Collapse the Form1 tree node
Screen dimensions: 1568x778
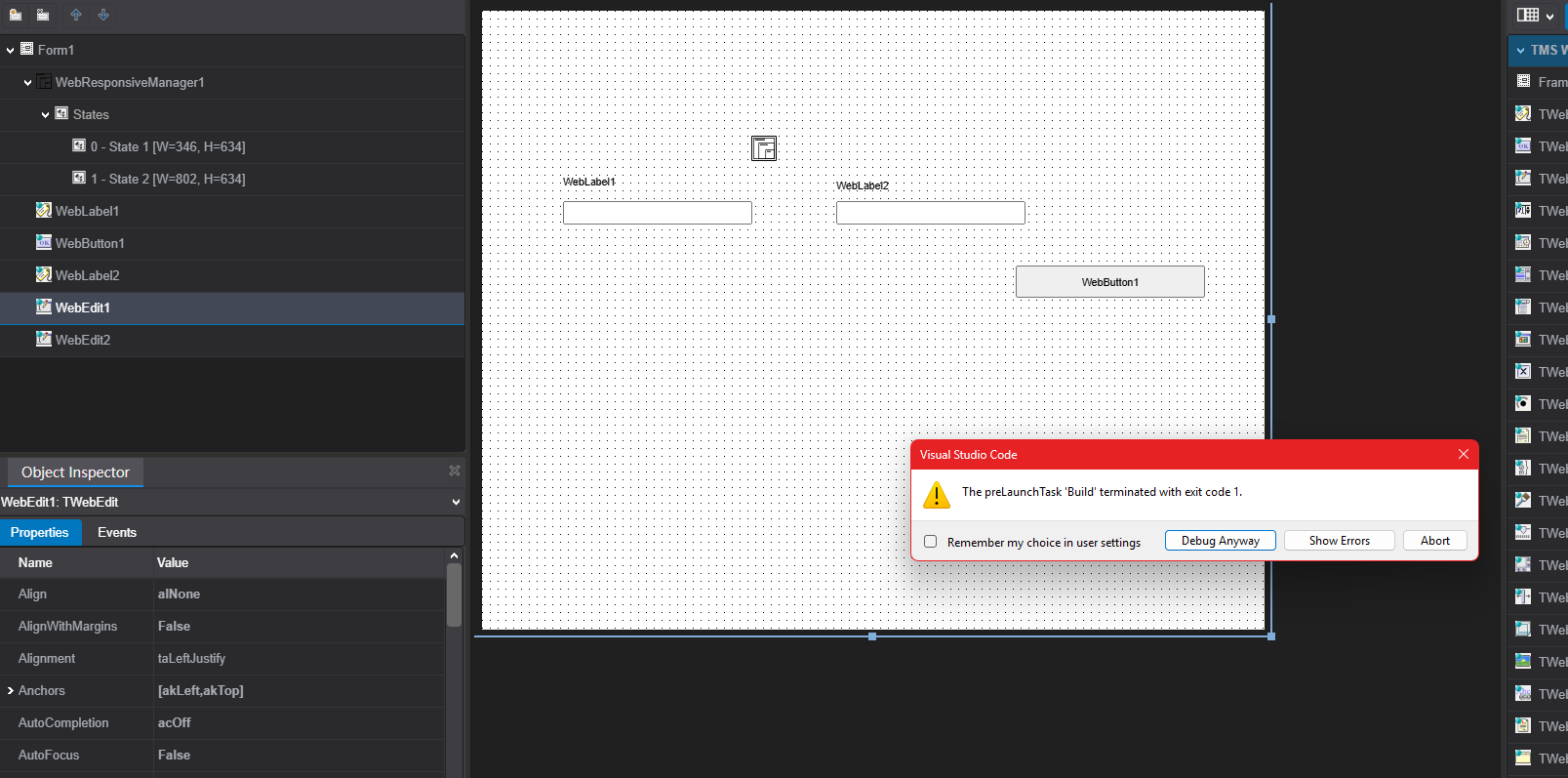pyautogui.click(x=11, y=51)
